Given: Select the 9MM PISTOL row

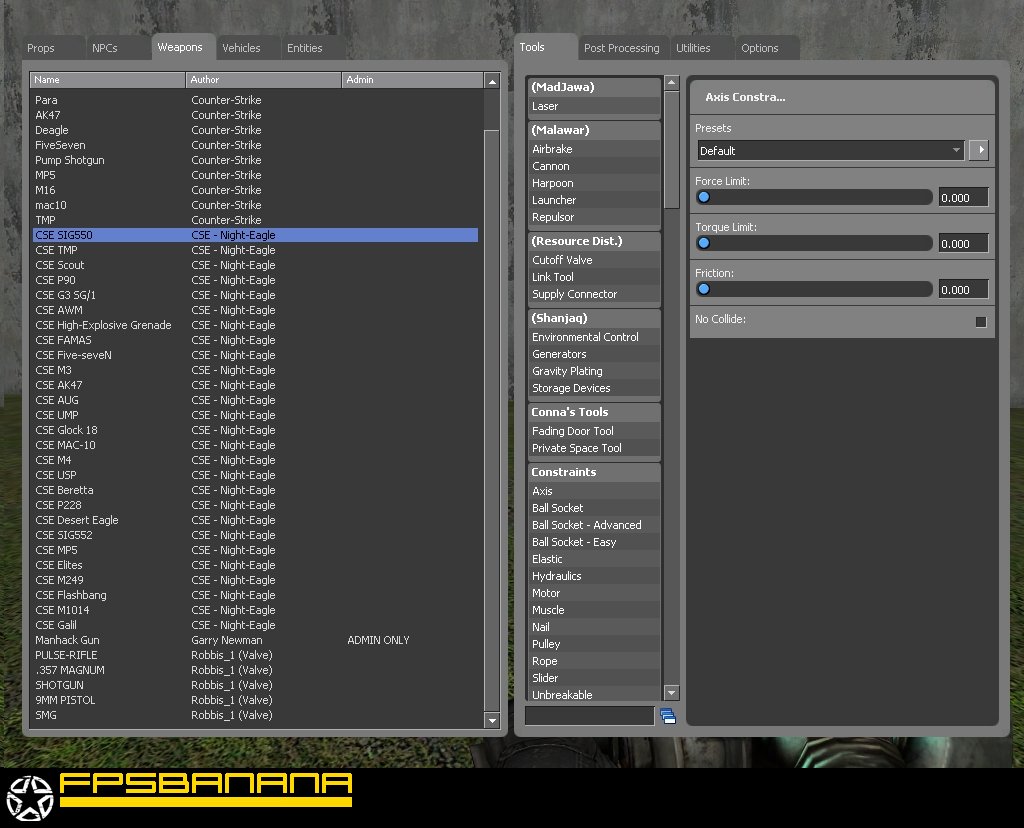Looking at the screenshot, I should (x=255, y=700).
